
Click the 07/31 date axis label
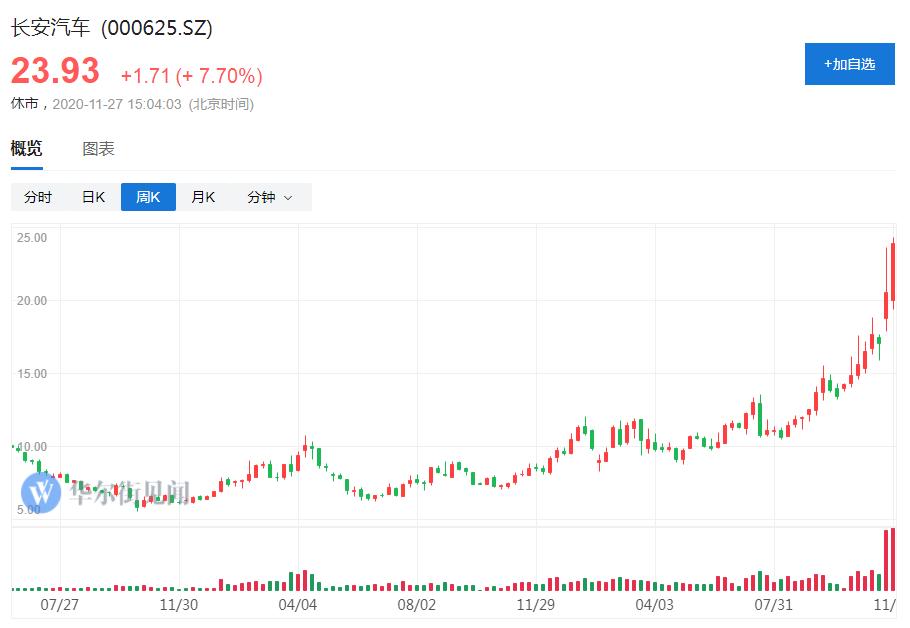773,605
